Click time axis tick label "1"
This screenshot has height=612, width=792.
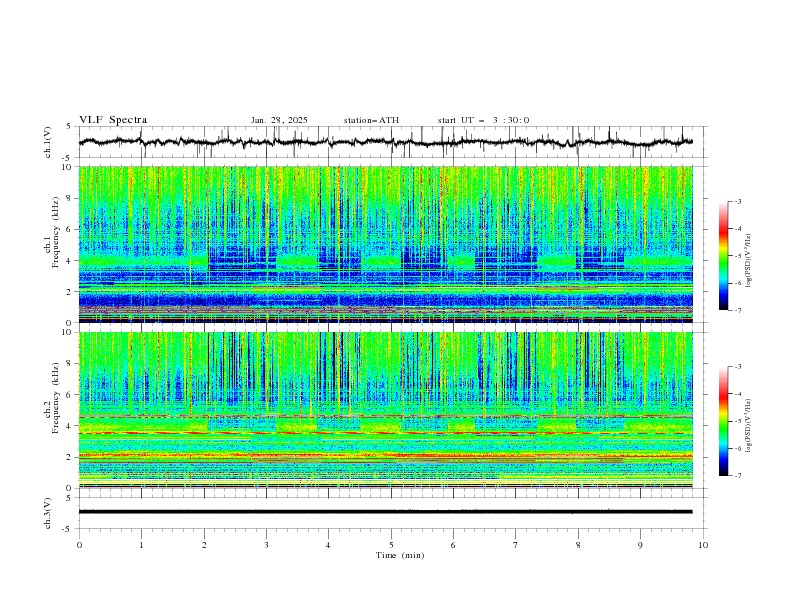tap(142, 545)
